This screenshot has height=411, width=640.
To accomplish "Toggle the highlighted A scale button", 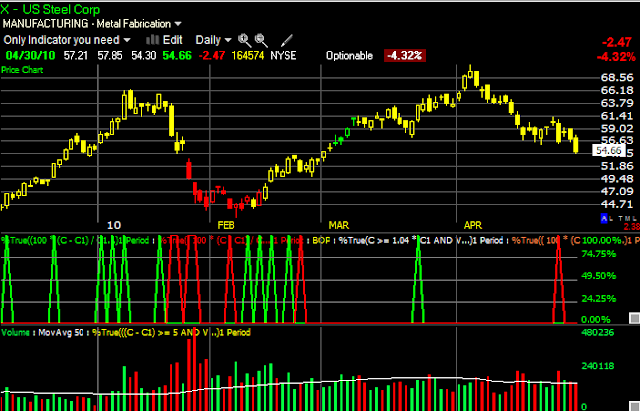I will (604, 218).
